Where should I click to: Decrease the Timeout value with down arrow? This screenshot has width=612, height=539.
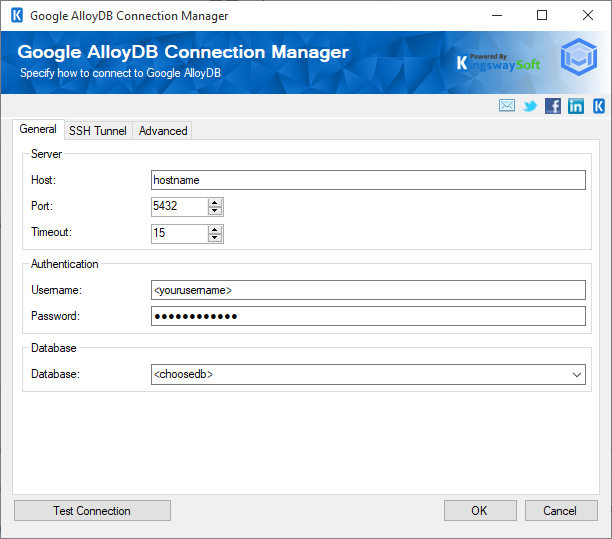coord(215,238)
